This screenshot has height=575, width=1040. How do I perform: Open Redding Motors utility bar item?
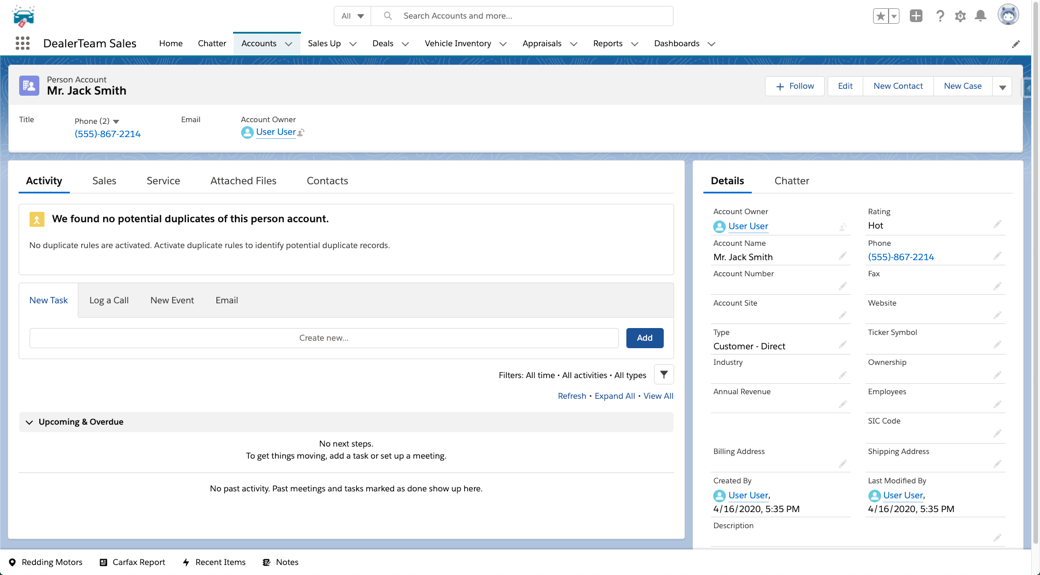click(x=45, y=562)
